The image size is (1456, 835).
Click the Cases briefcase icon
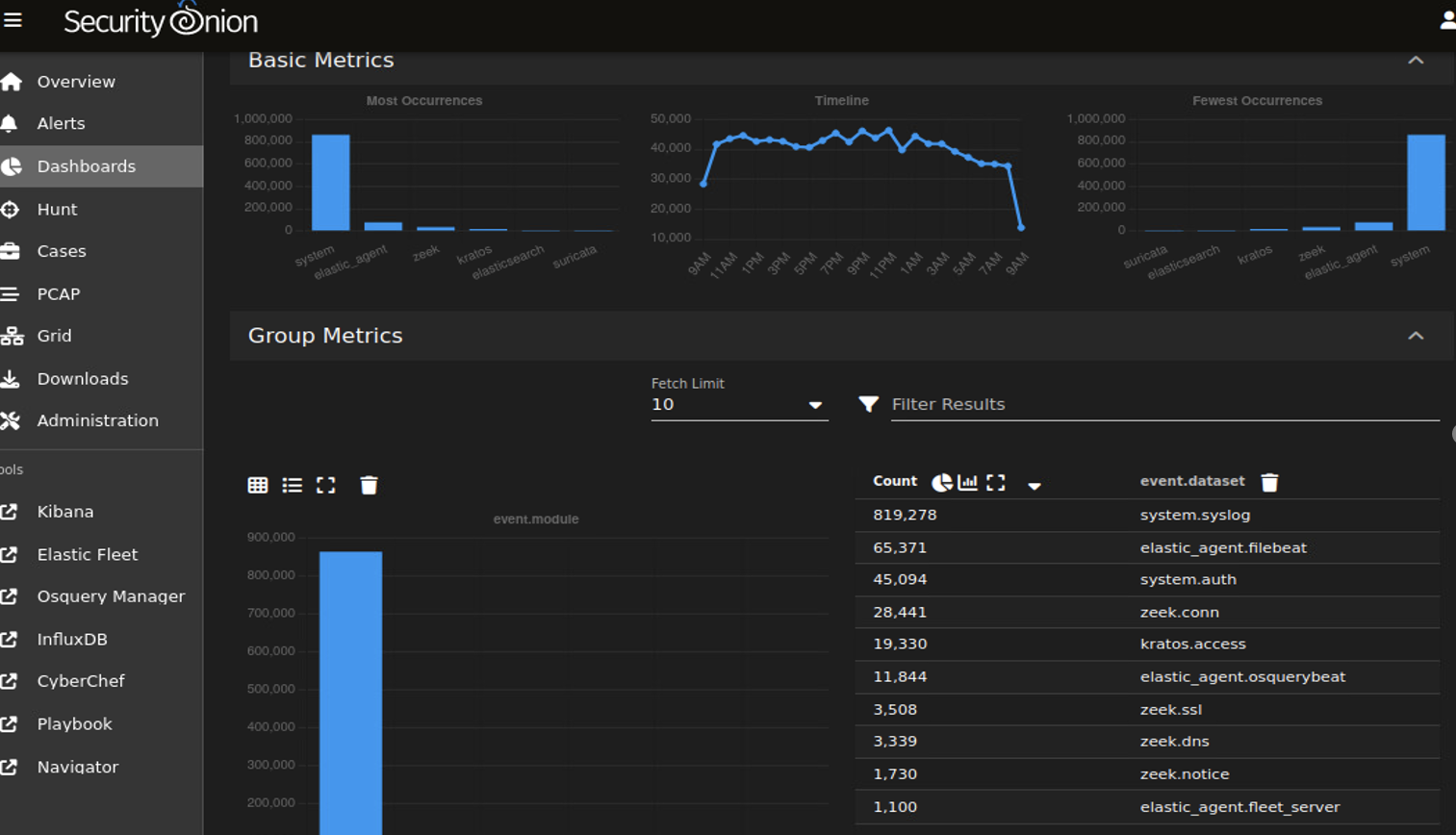coord(10,251)
